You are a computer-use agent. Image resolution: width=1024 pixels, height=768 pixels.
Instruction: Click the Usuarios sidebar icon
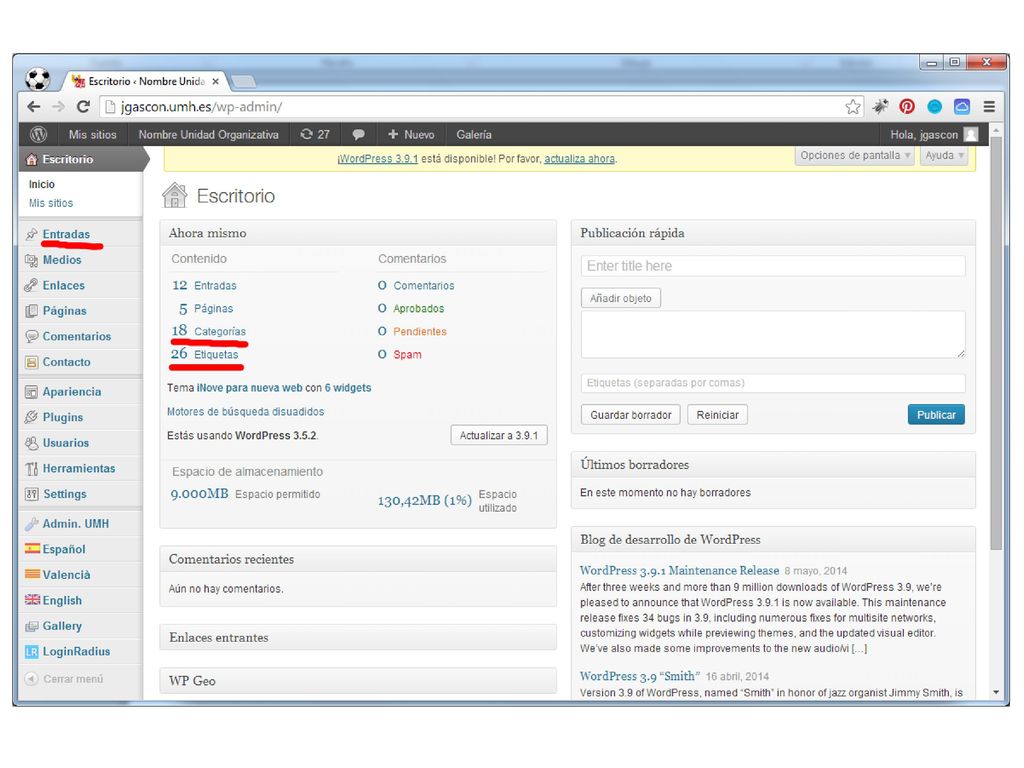(31, 443)
